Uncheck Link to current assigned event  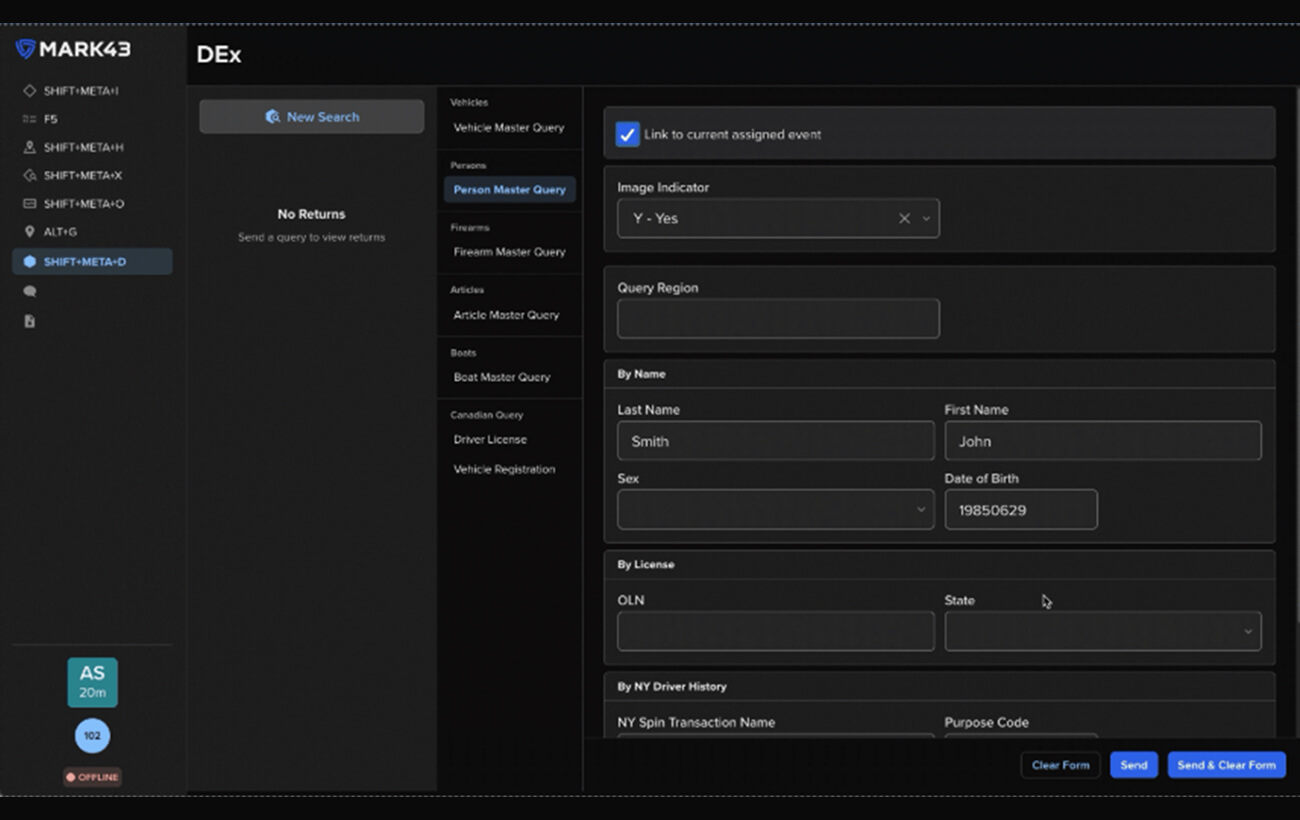[x=627, y=134]
